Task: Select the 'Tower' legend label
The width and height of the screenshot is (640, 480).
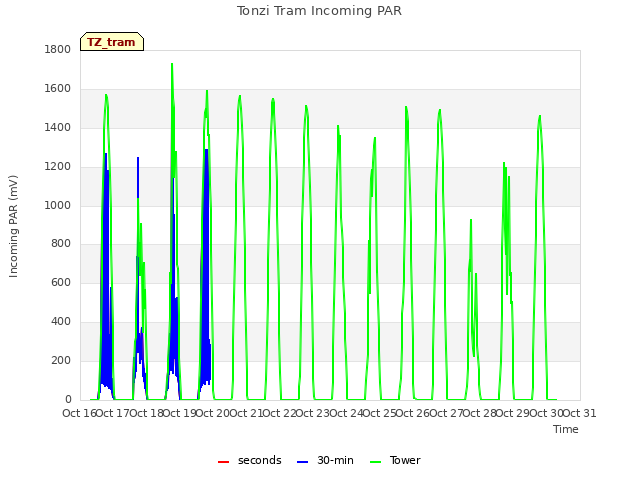Action: [405, 460]
